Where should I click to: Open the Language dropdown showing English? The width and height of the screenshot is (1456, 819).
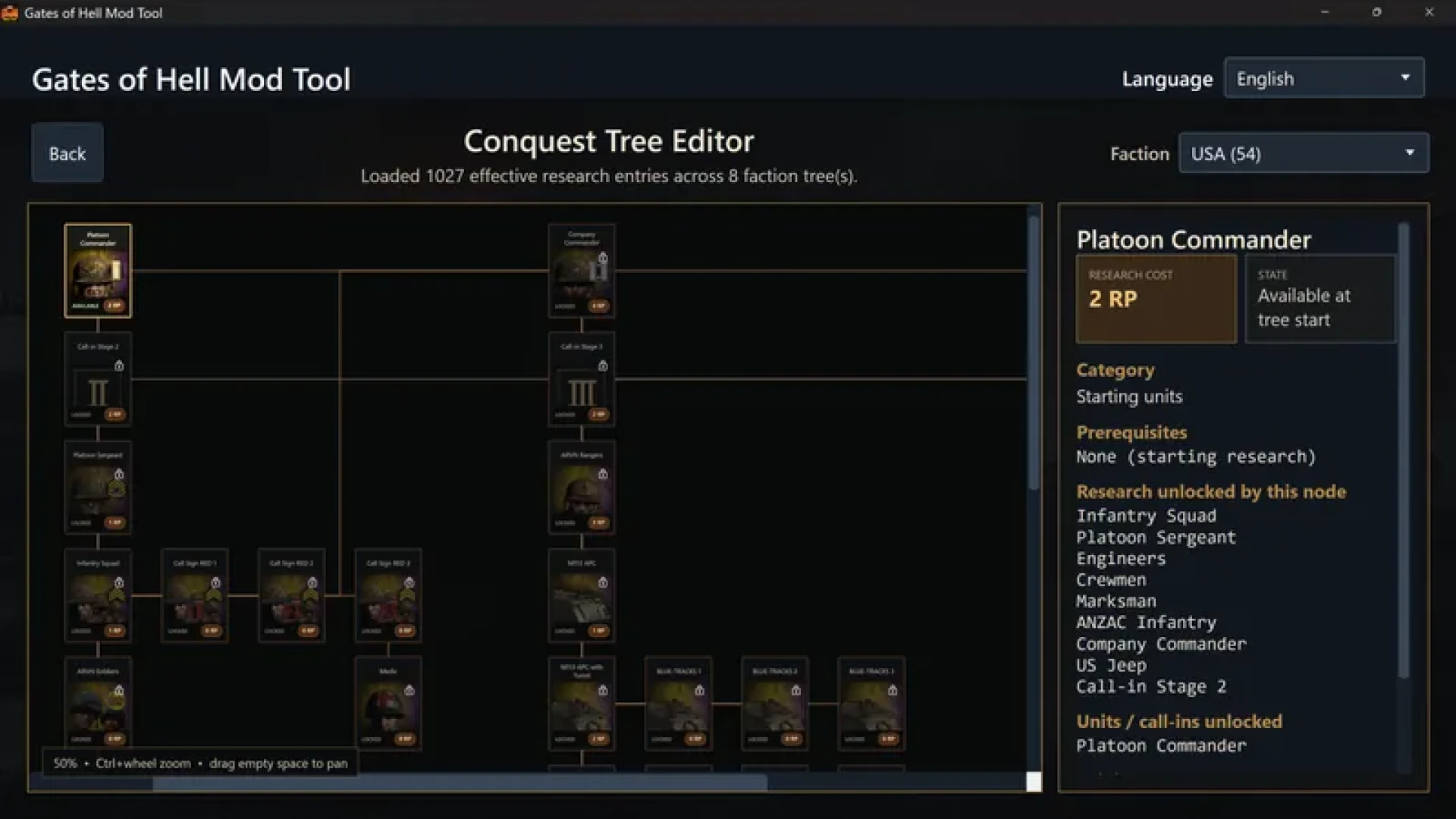[1324, 78]
